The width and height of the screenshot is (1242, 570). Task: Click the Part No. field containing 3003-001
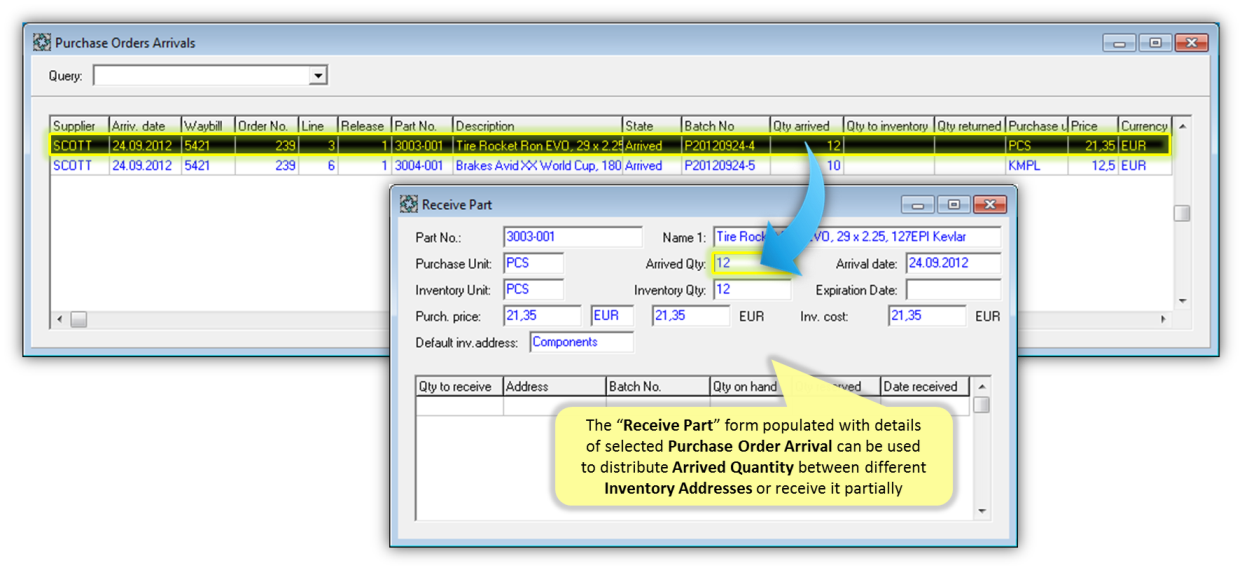[x=573, y=237]
